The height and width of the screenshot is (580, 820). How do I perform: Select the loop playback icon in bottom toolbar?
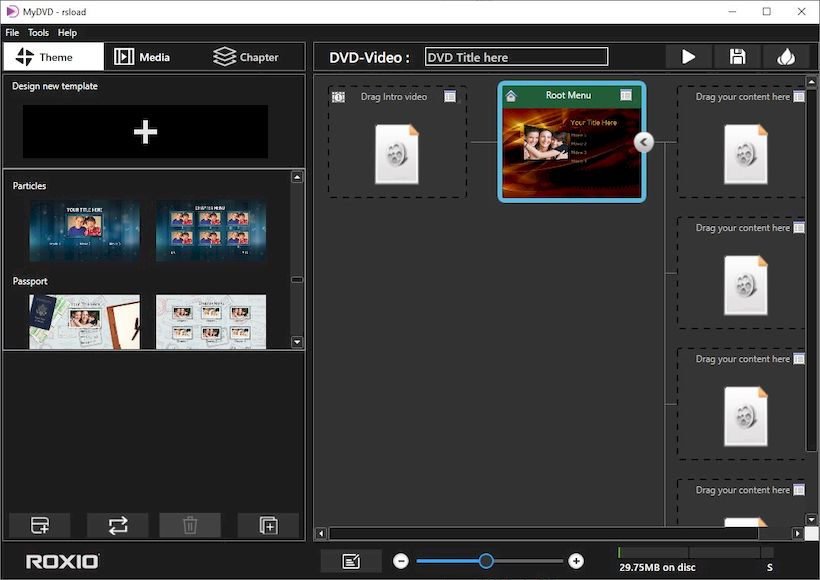(x=115, y=525)
